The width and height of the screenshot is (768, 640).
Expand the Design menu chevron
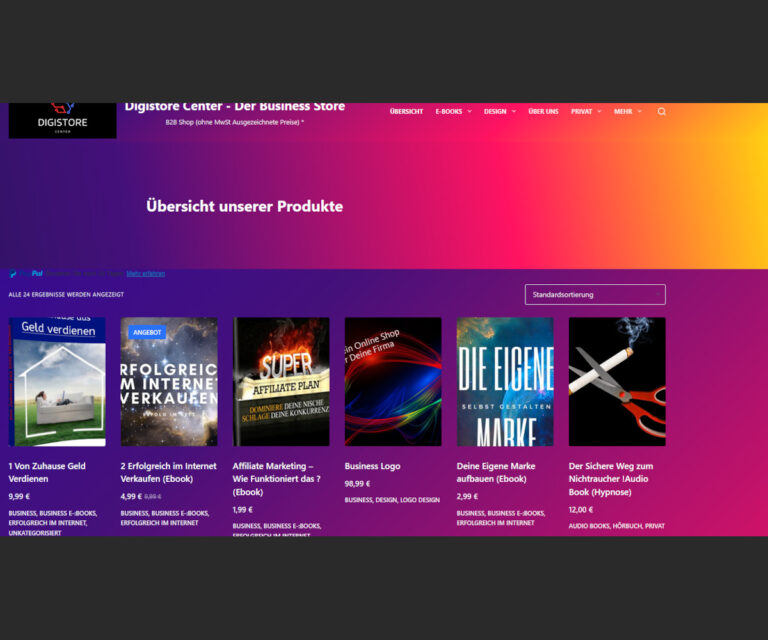(x=514, y=112)
